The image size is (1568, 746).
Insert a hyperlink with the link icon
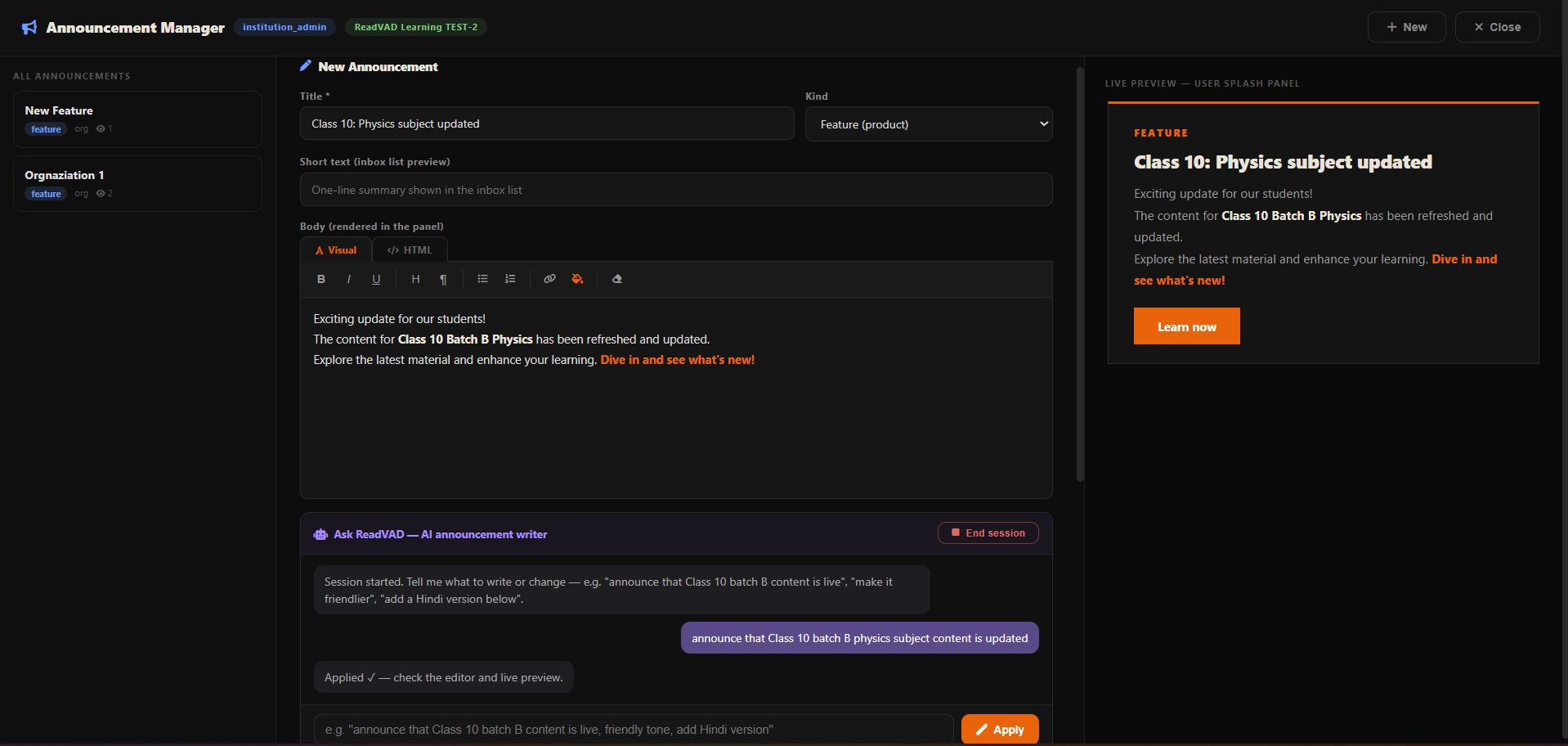[549, 279]
